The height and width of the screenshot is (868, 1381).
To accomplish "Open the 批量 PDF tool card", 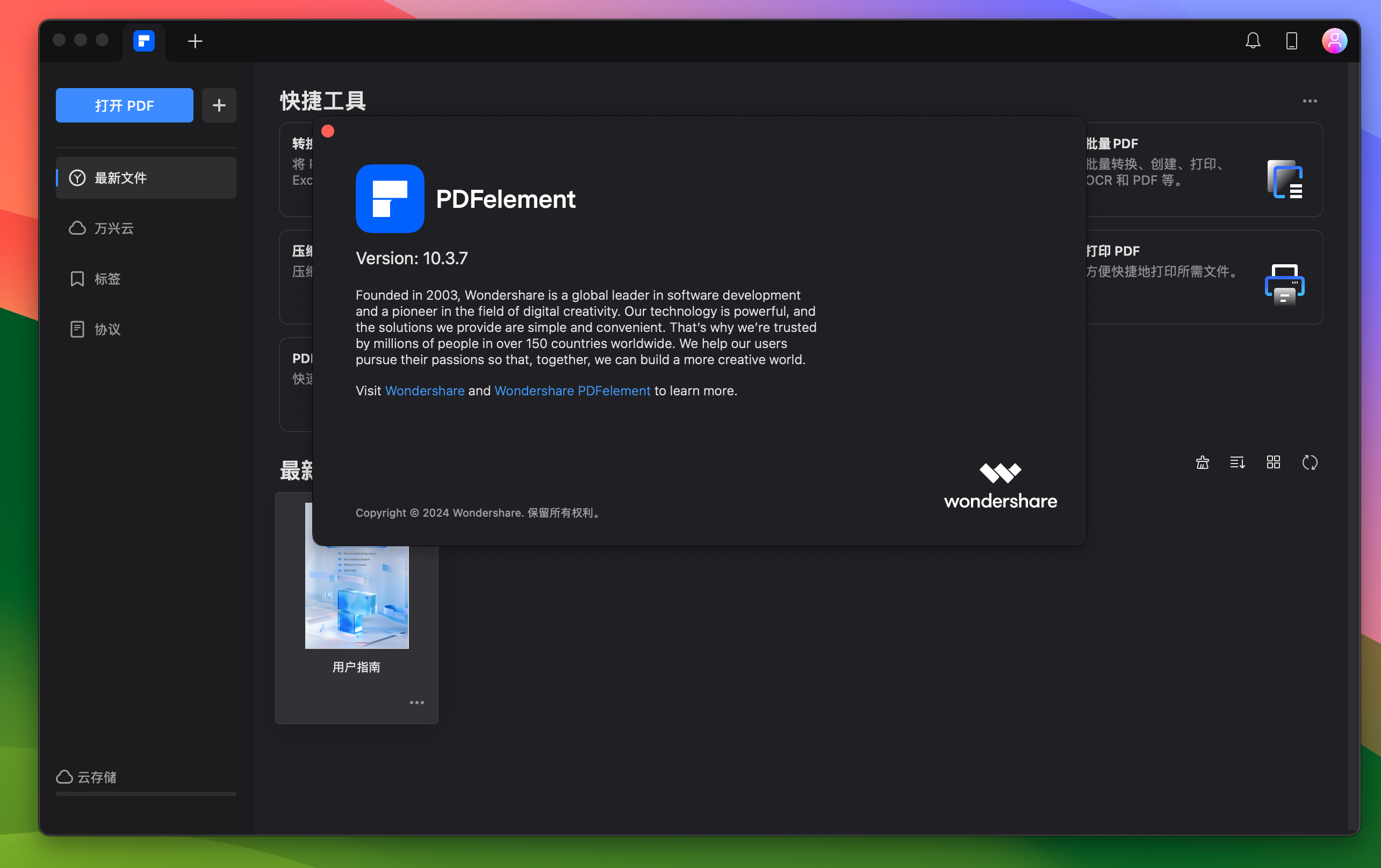I will 1204,170.
